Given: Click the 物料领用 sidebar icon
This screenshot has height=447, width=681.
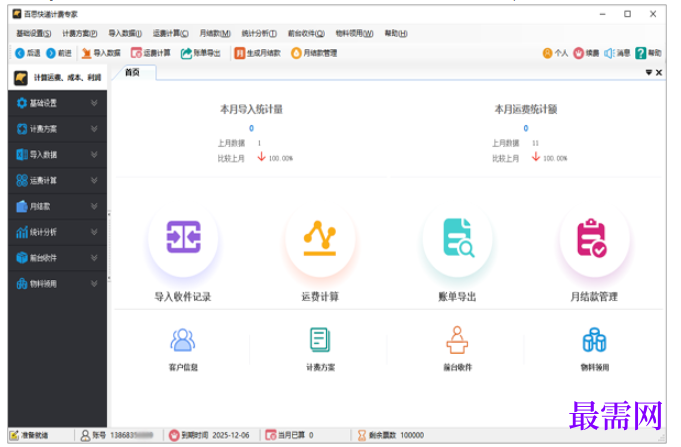Looking at the screenshot, I should point(22,284).
